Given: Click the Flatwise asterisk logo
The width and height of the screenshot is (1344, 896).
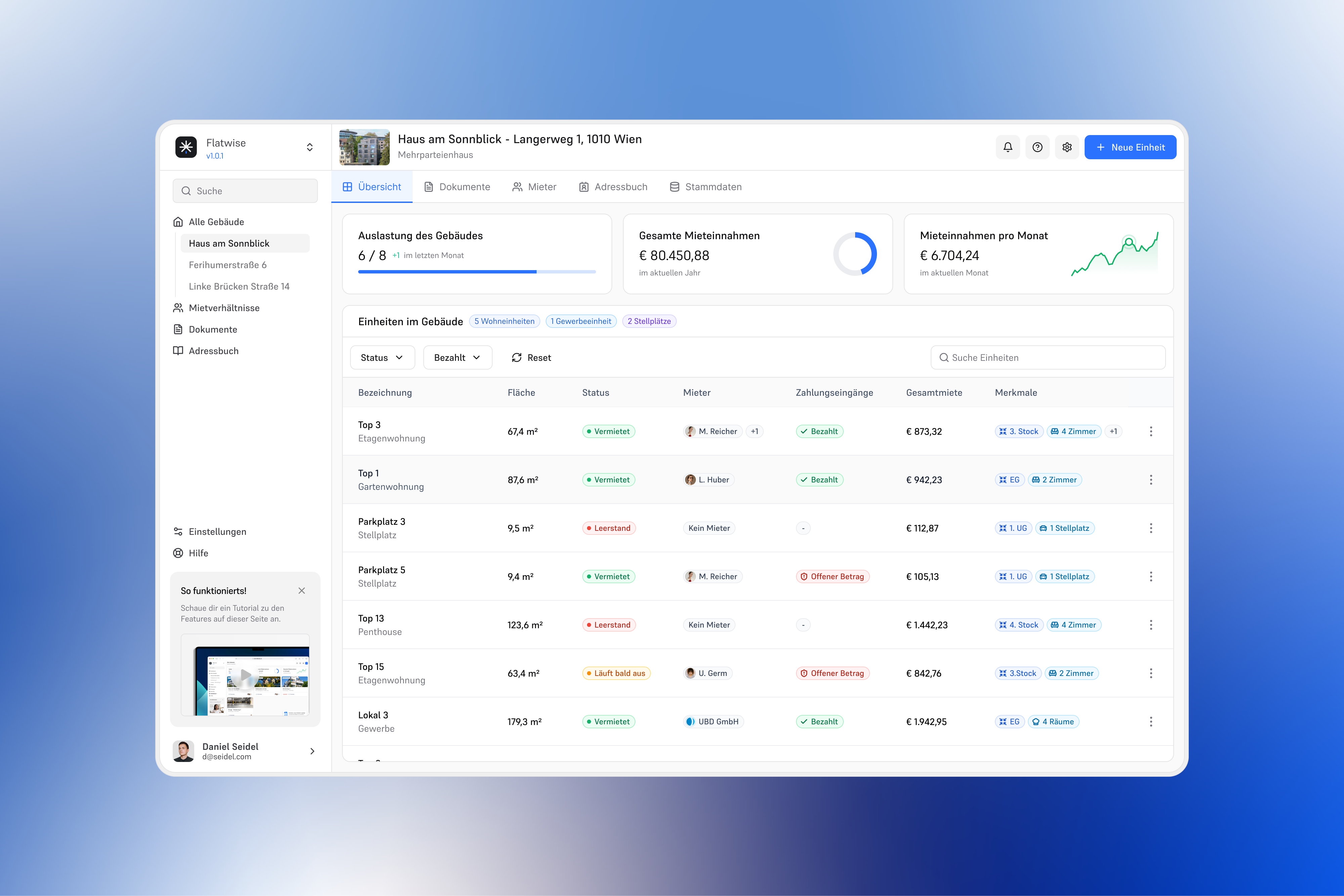Looking at the screenshot, I should click(x=186, y=147).
